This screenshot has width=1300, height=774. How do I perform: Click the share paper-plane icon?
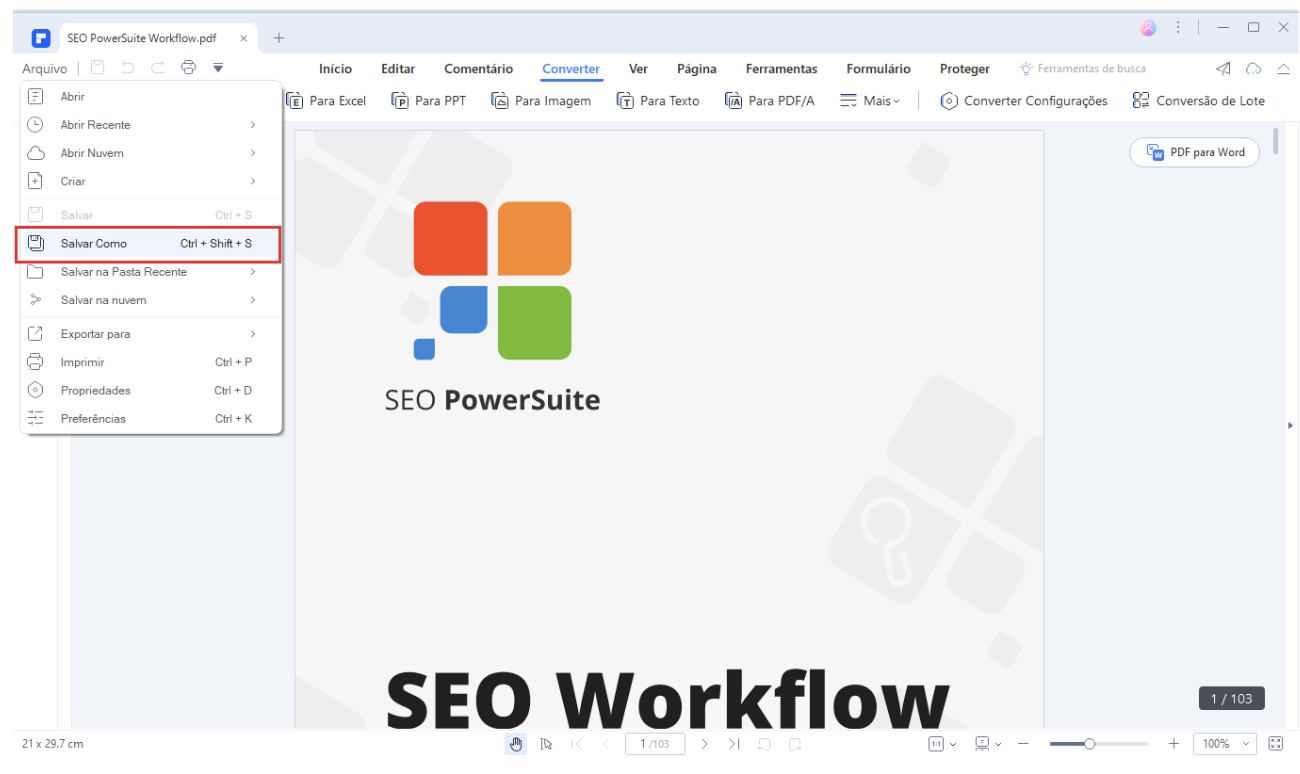(x=1223, y=69)
